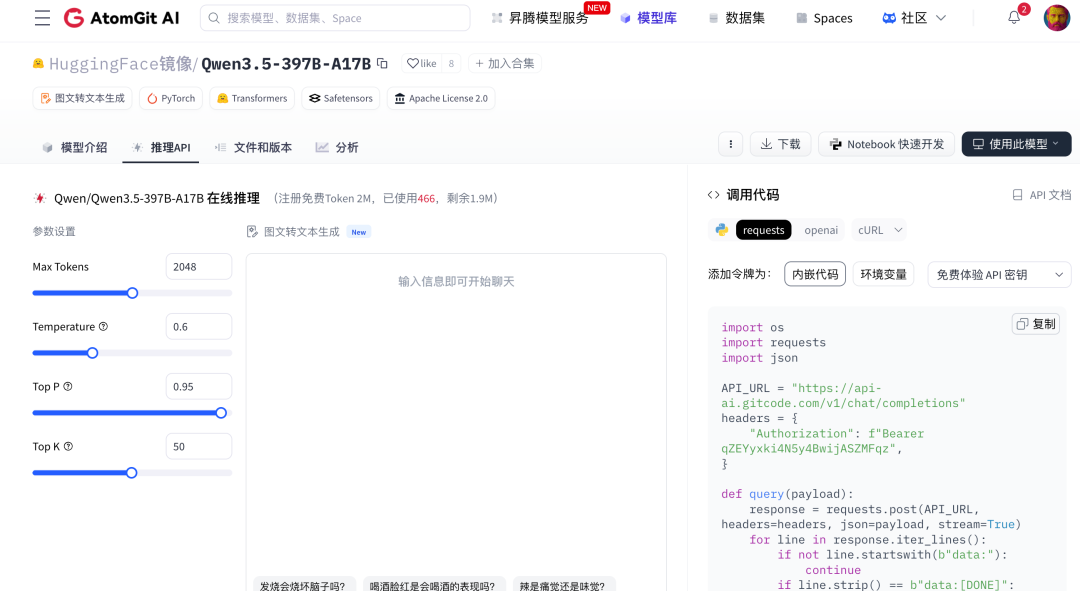1080x591 pixels.
Task: Click the HuggingFace emoji icon before title
Action: (39, 63)
